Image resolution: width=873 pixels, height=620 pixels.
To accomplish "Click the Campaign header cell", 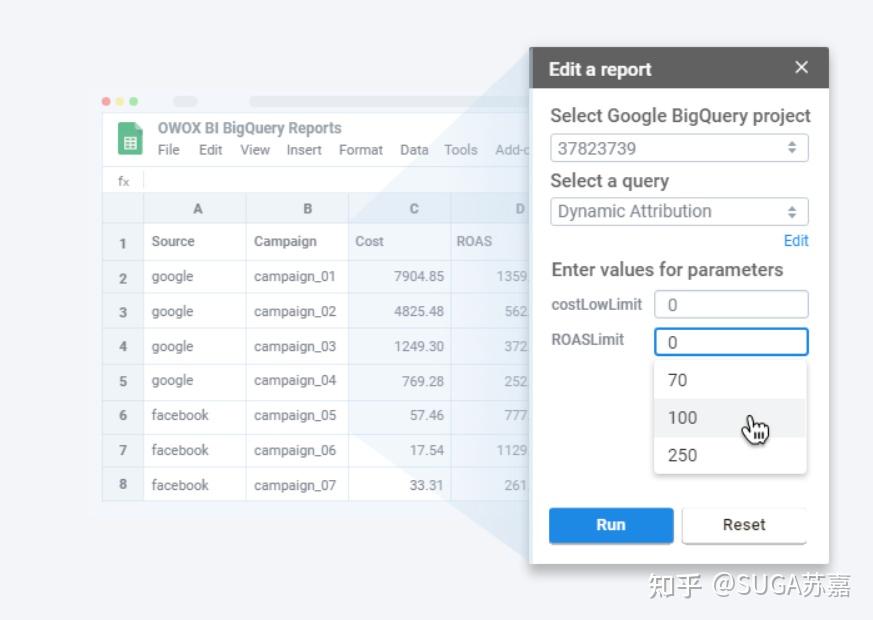I will point(297,242).
